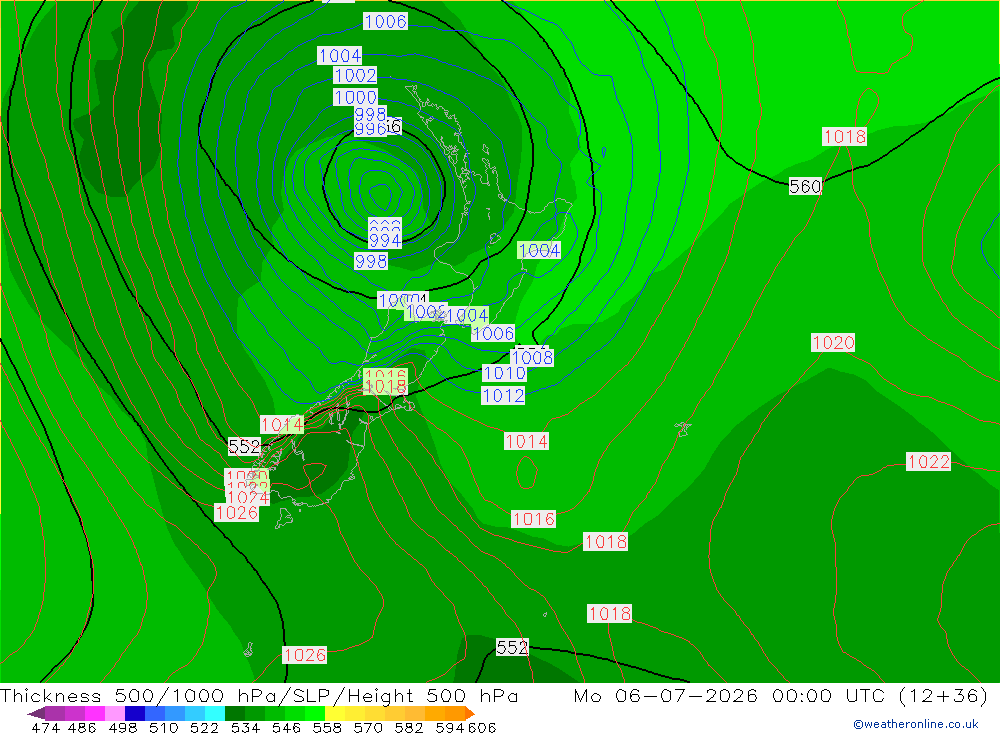Screen dimensions: 1000x733
Task: Click the blue '994' low-pressure label
Action: coord(385,241)
